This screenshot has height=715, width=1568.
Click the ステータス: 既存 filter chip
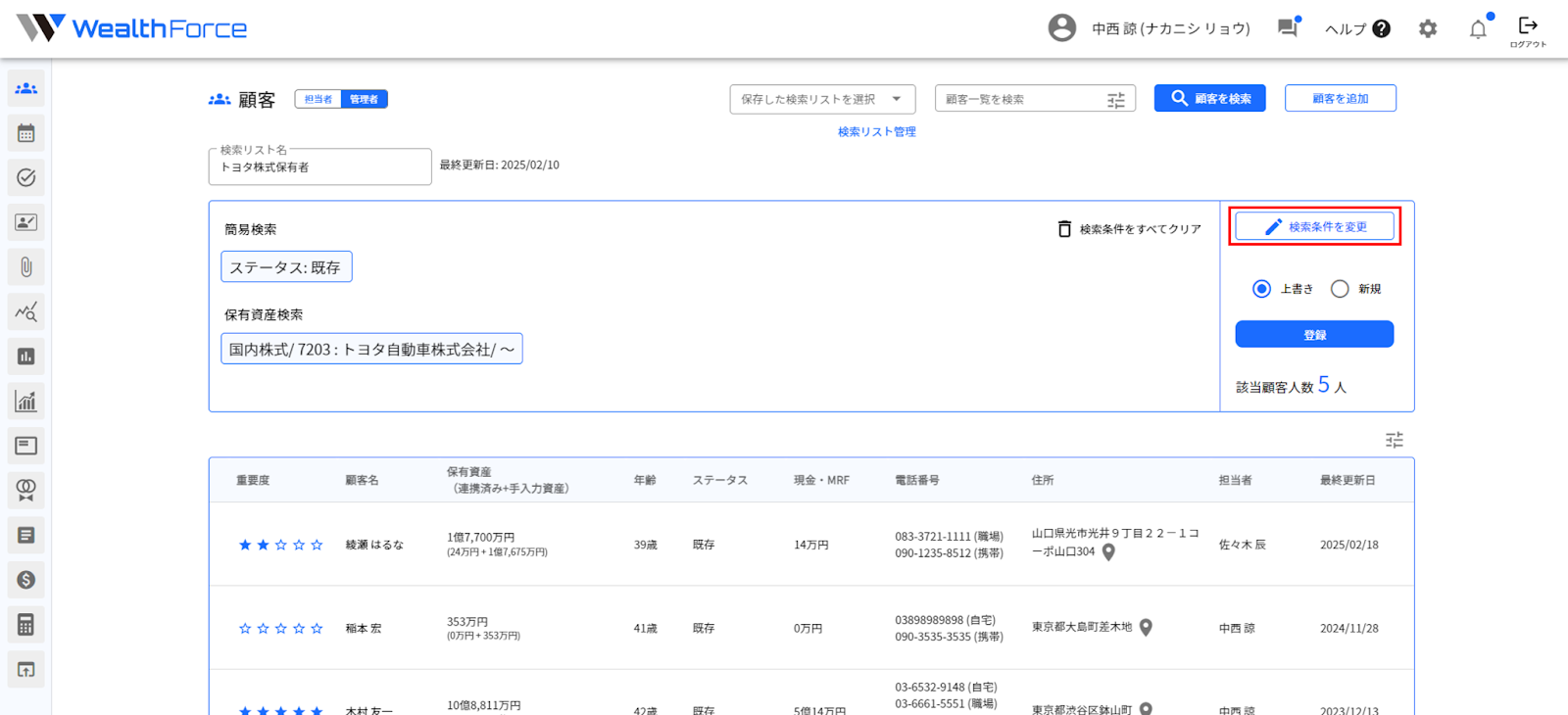[286, 266]
